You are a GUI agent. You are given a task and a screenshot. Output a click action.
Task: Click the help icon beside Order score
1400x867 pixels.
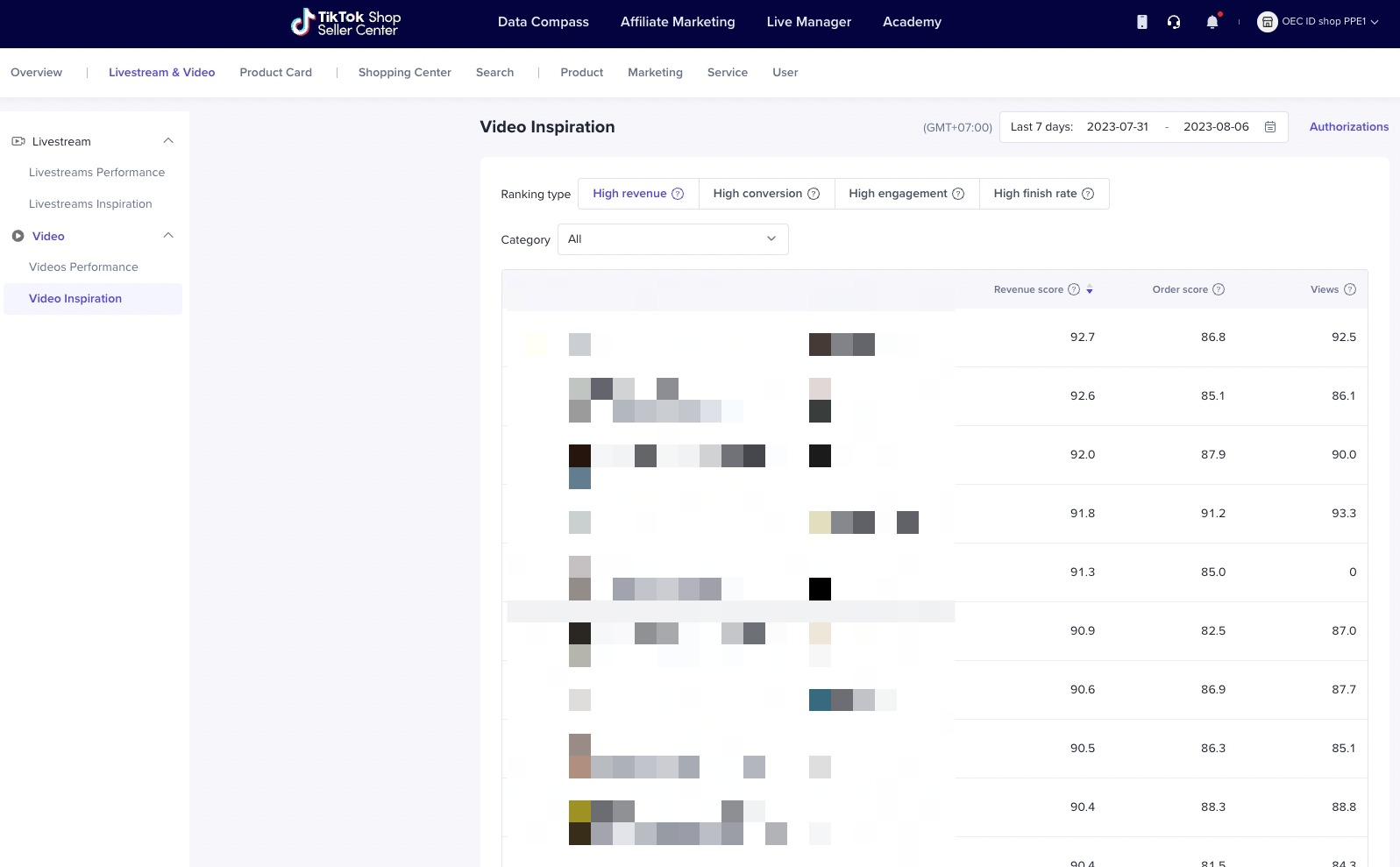coord(1218,289)
